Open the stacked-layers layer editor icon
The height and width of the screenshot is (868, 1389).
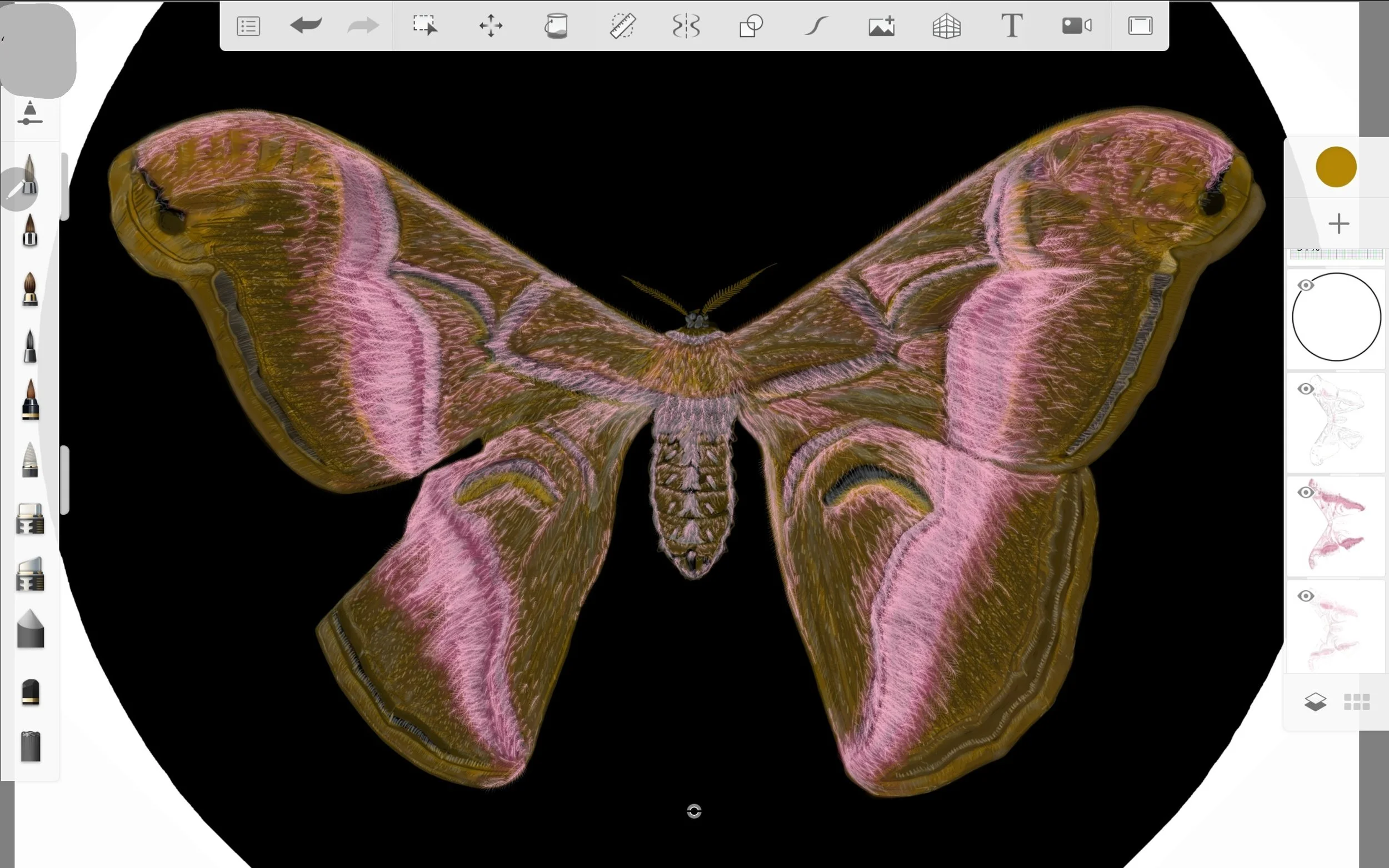[1315, 701]
